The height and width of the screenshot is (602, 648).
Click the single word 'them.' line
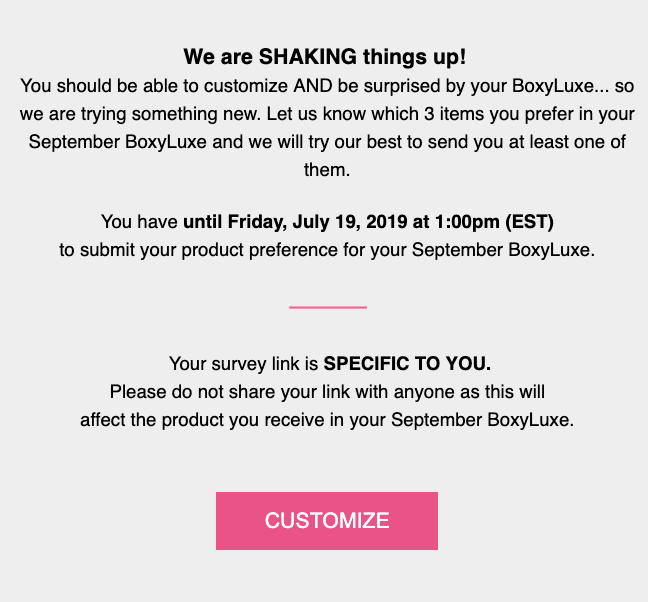coord(327,170)
